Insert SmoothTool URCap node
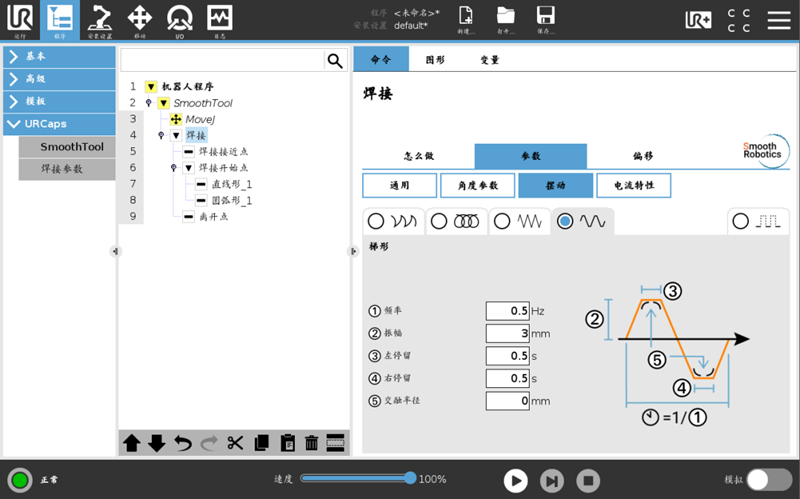The width and height of the screenshot is (800, 499). [67, 147]
